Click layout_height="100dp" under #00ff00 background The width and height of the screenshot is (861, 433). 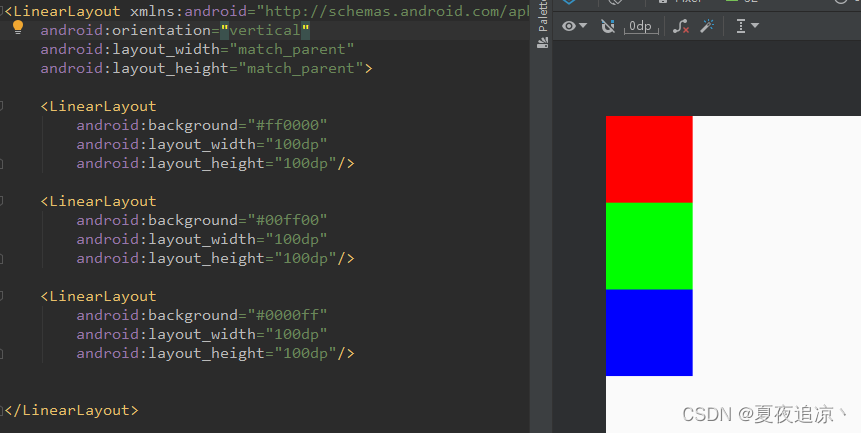tap(216, 258)
